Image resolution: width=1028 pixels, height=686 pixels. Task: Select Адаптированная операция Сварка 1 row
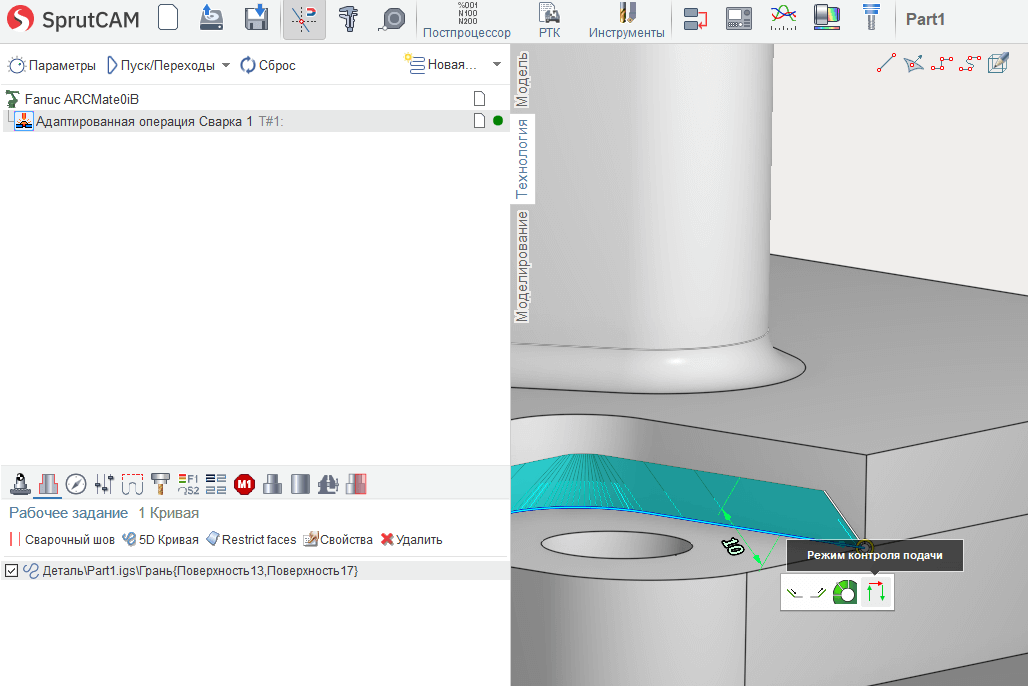tap(256, 121)
